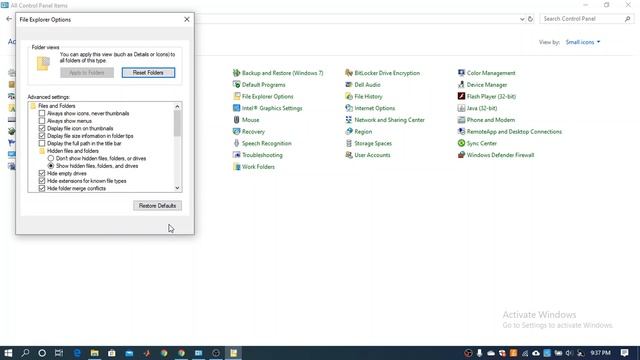Viewport: 640px width, 360px height.
Task: Select Hidden files and folders tree node
Action: [69, 151]
